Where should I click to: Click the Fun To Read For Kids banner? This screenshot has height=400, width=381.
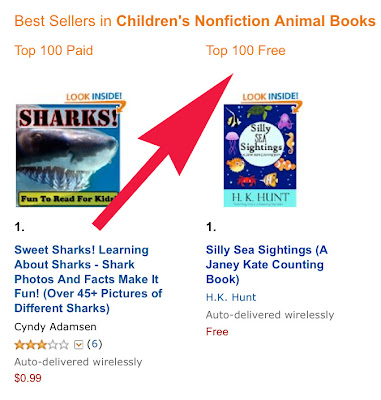(68, 199)
